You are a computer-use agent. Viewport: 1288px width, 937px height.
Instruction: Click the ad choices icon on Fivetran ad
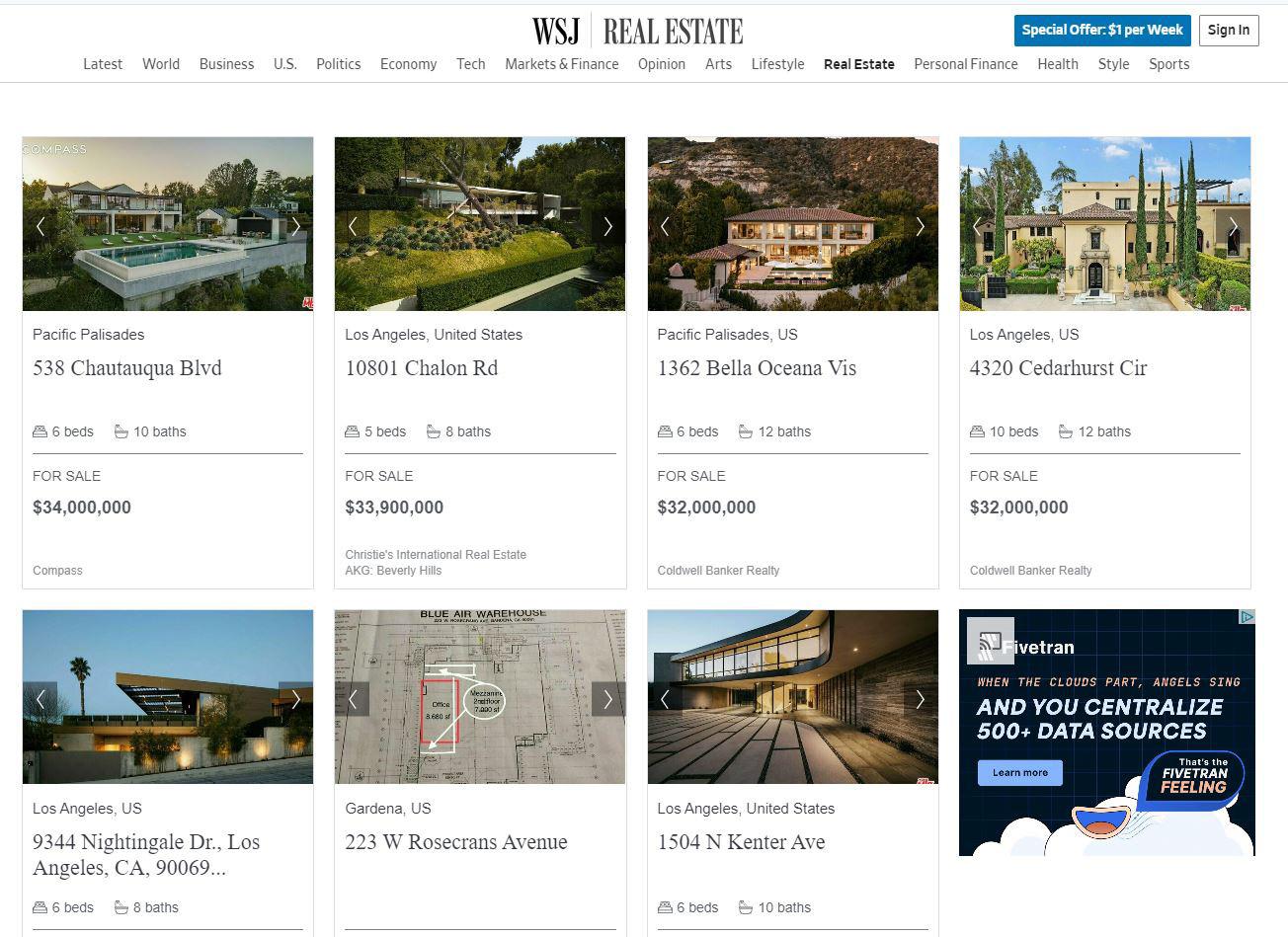(x=1248, y=617)
